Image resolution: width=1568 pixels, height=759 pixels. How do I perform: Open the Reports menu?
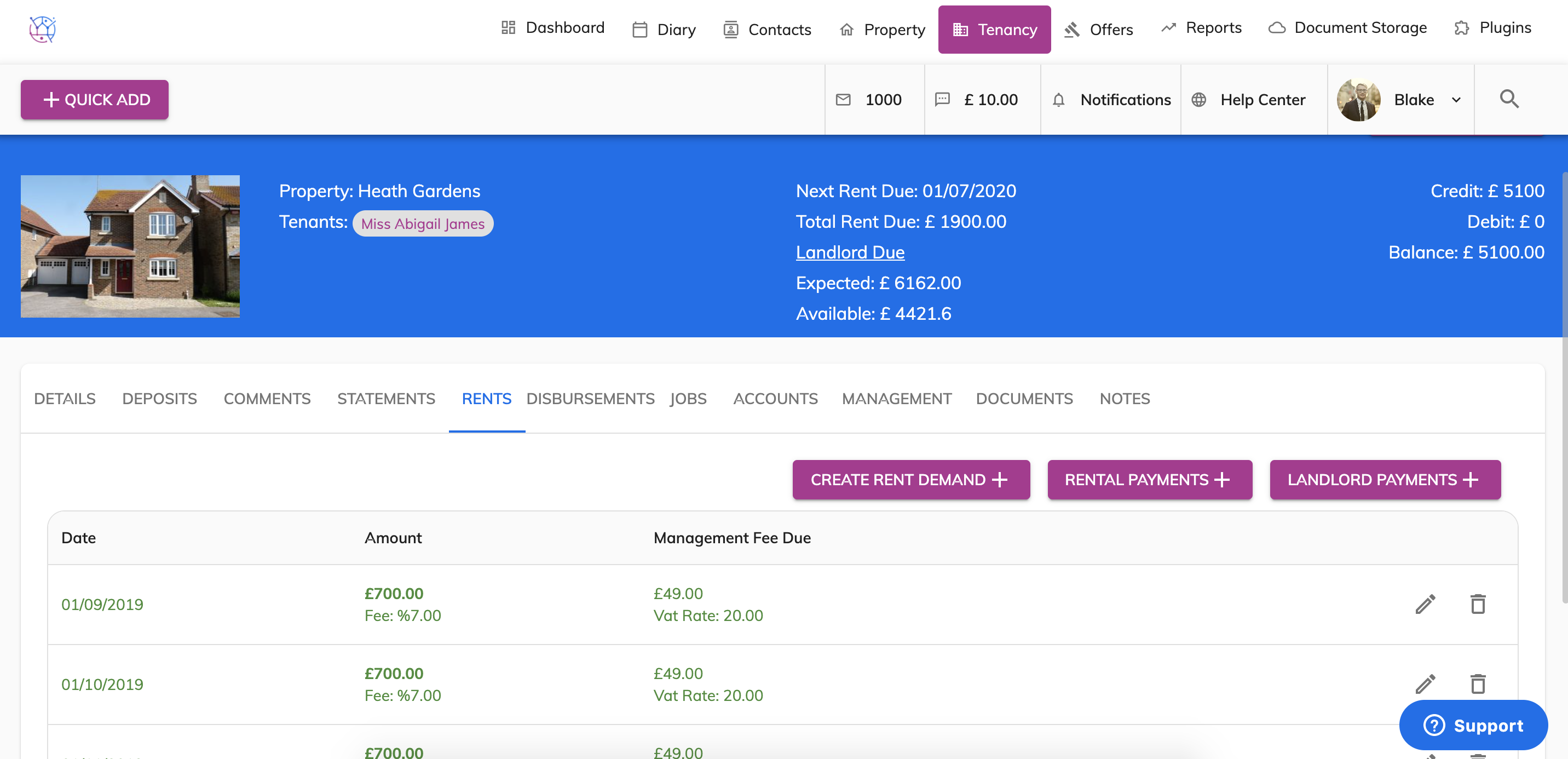[1201, 28]
